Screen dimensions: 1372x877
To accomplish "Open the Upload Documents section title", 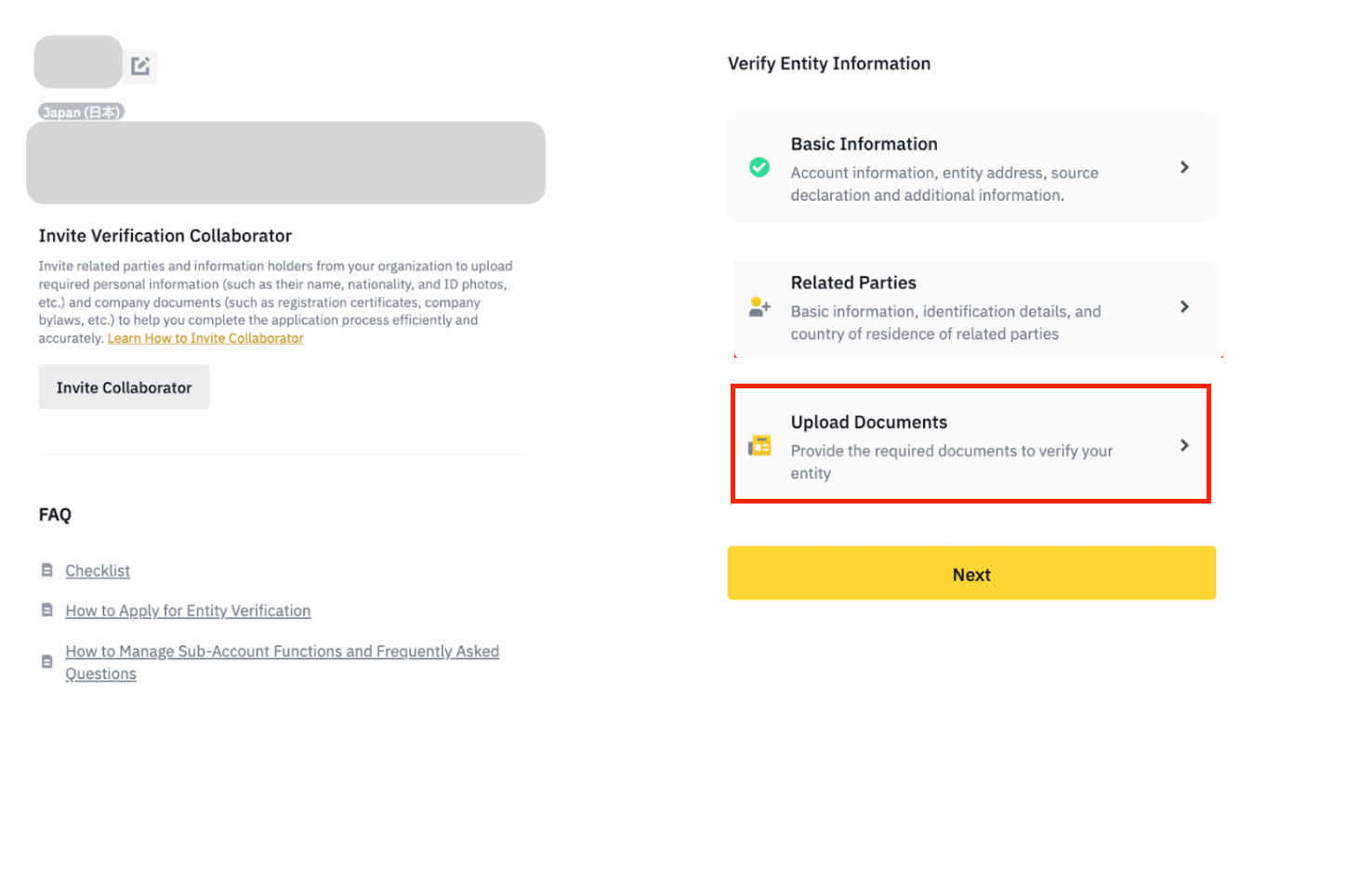I will coord(869,422).
